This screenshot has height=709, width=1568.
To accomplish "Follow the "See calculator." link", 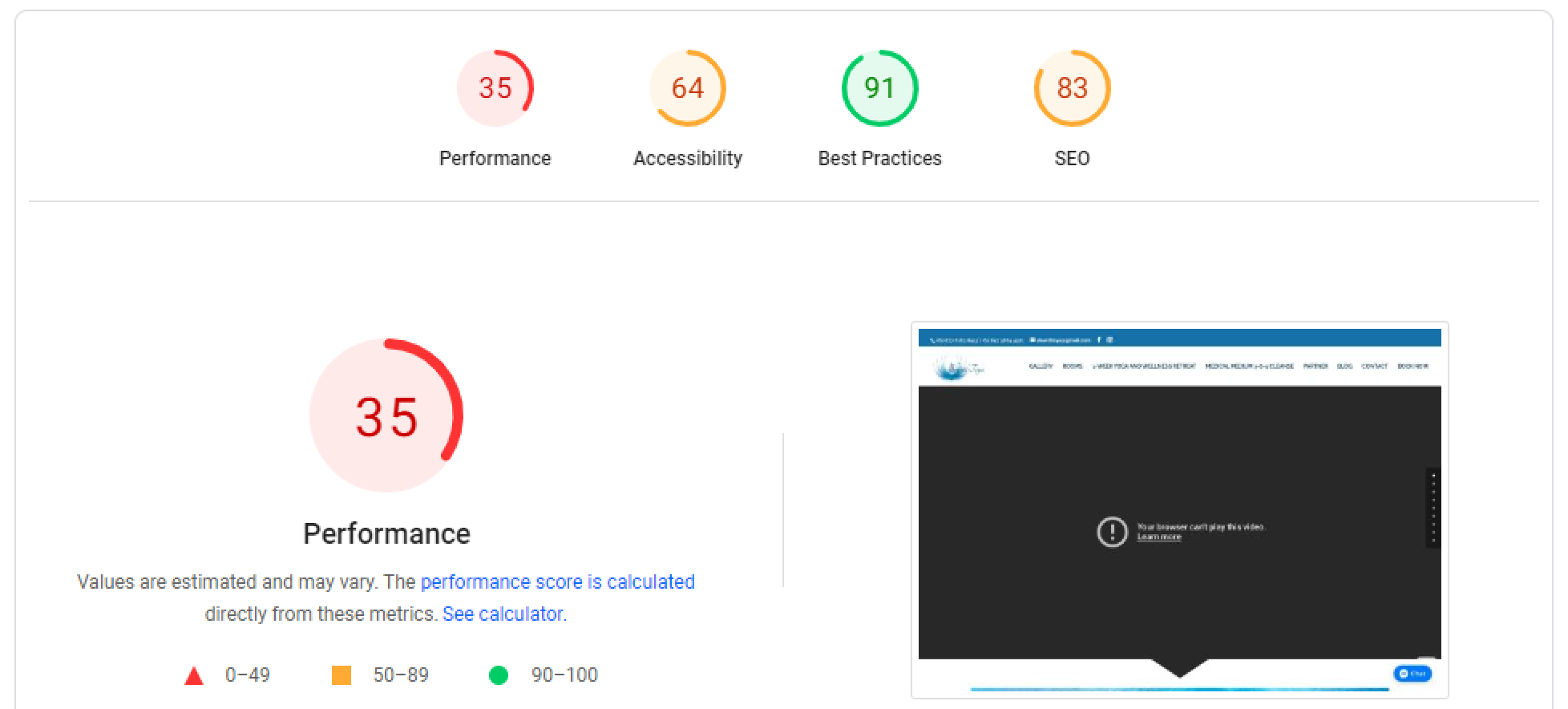I will 504,614.
